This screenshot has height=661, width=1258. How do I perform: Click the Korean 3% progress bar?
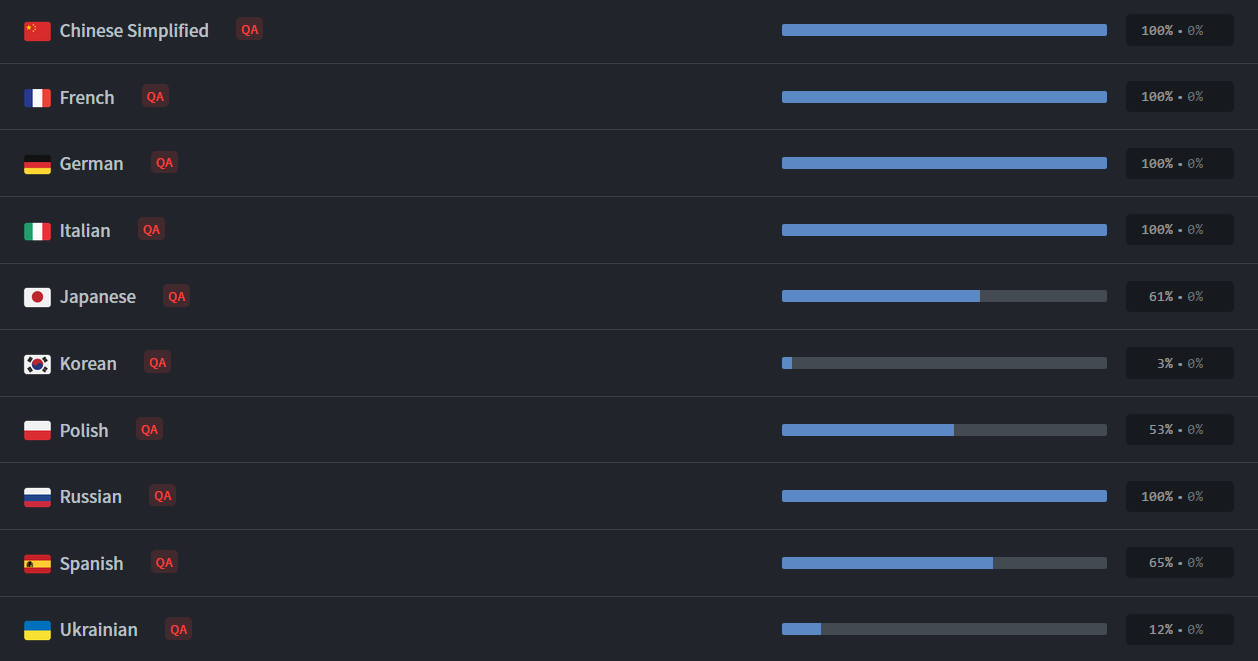coord(944,363)
